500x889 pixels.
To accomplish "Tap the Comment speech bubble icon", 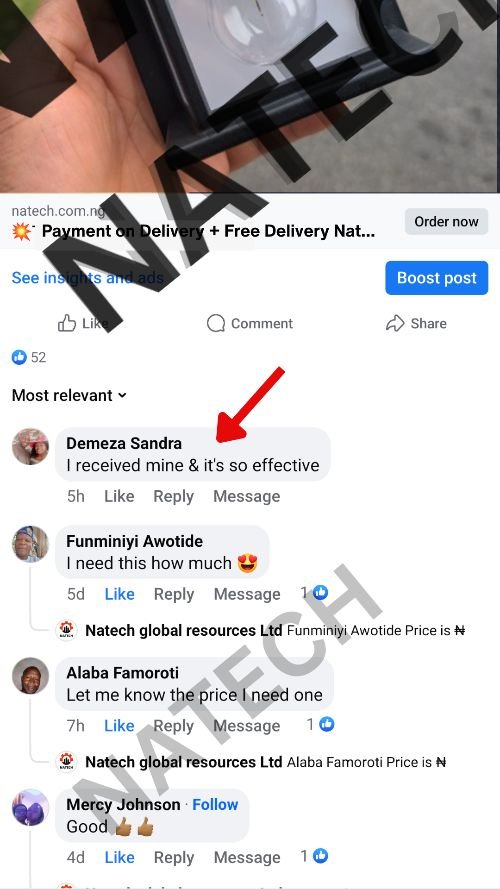I will (216, 323).
